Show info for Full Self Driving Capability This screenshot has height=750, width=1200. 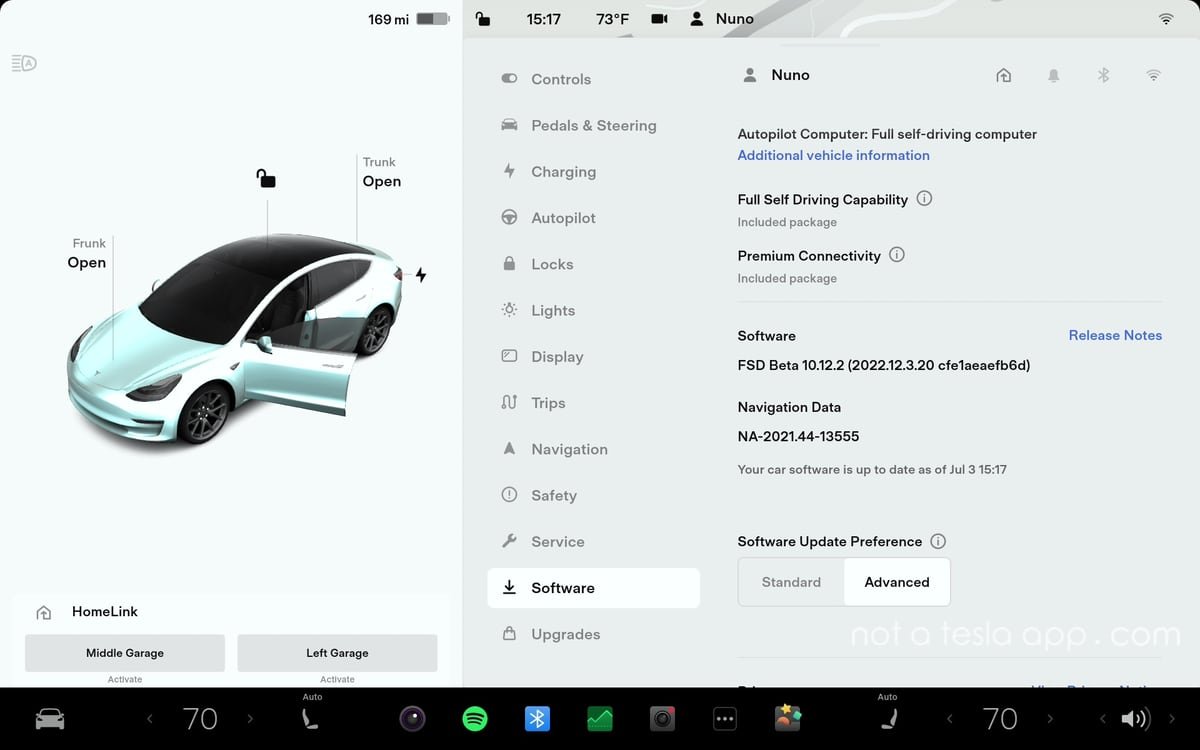[x=924, y=199]
